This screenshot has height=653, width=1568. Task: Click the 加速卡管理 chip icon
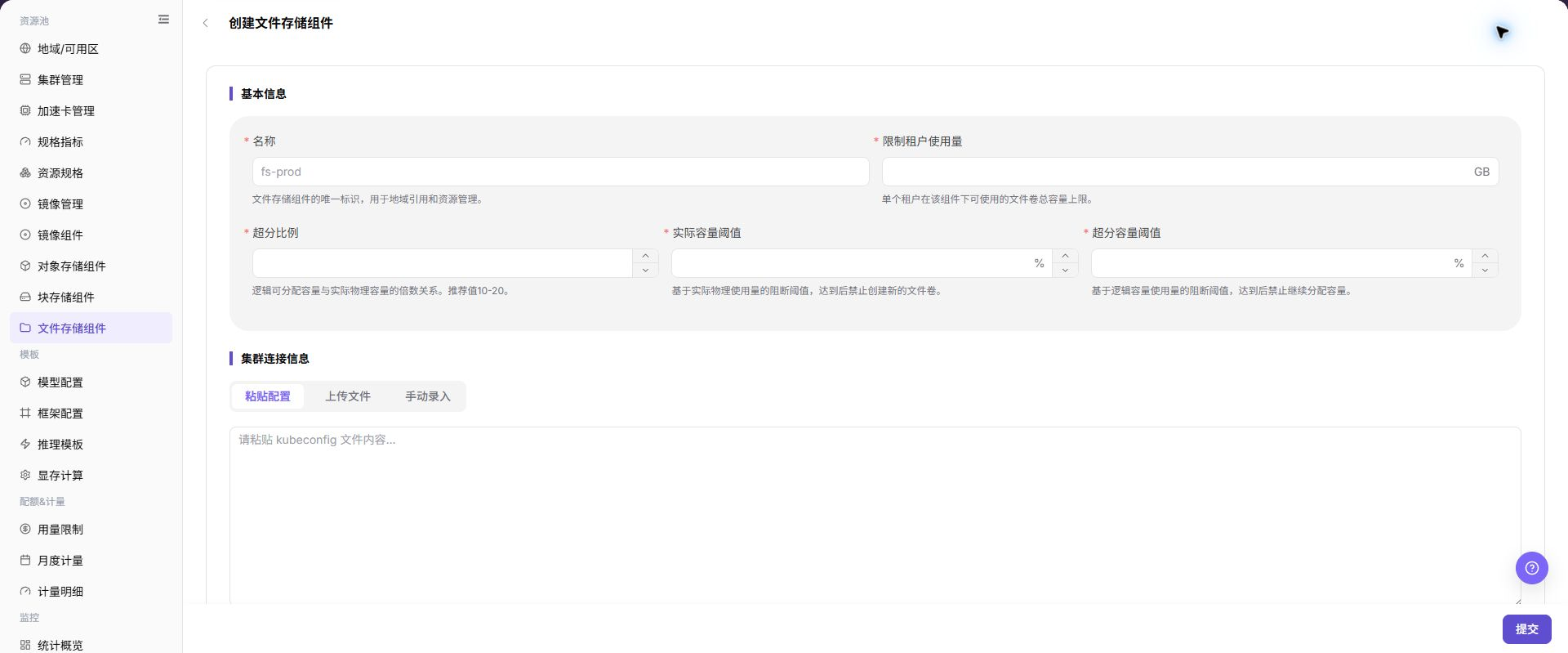[25, 111]
